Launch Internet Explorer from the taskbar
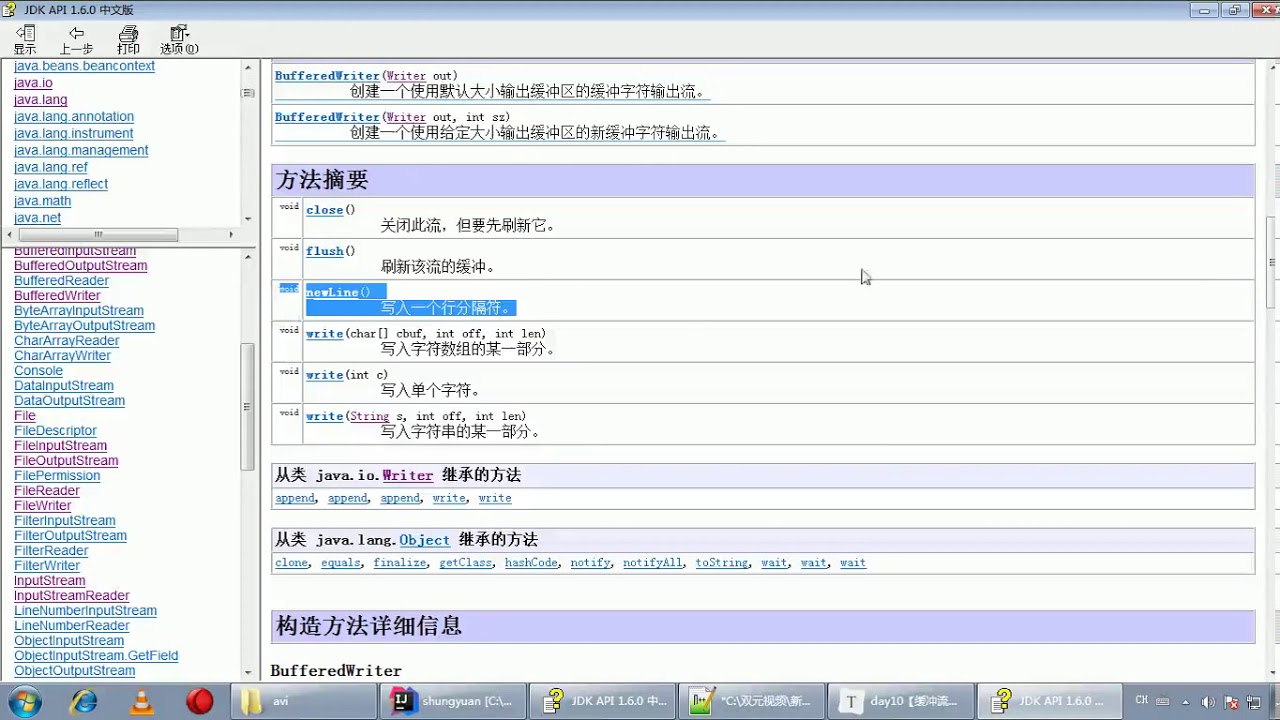Image resolution: width=1280 pixels, height=720 pixels. pos(84,701)
